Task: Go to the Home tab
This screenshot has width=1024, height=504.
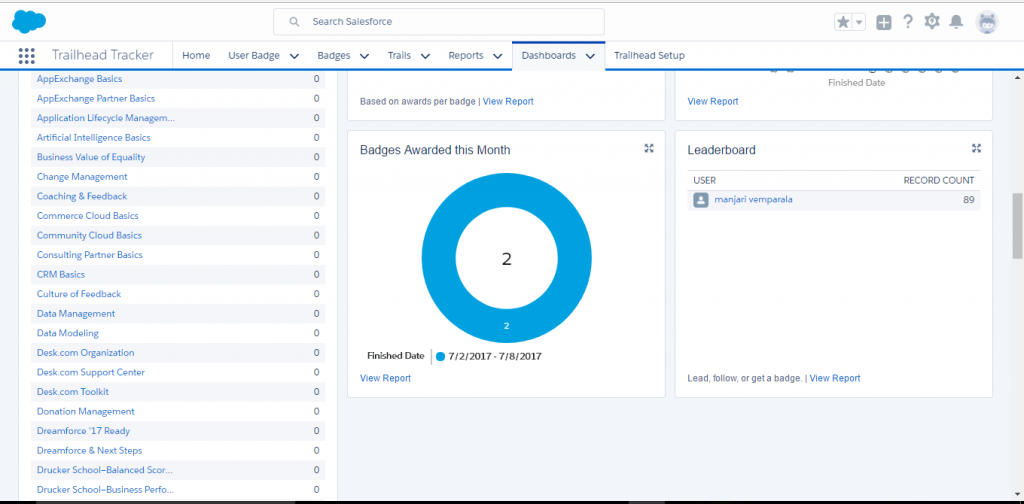Action: (196, 55)
